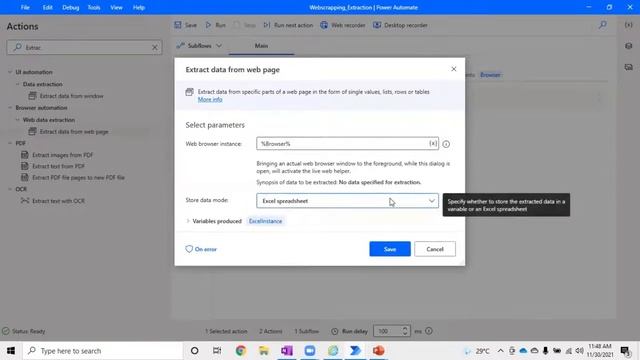The width and height of the screenshot is (640, 360).
Task: Collapse the UI automation group
Action: [x=10, y=72]
